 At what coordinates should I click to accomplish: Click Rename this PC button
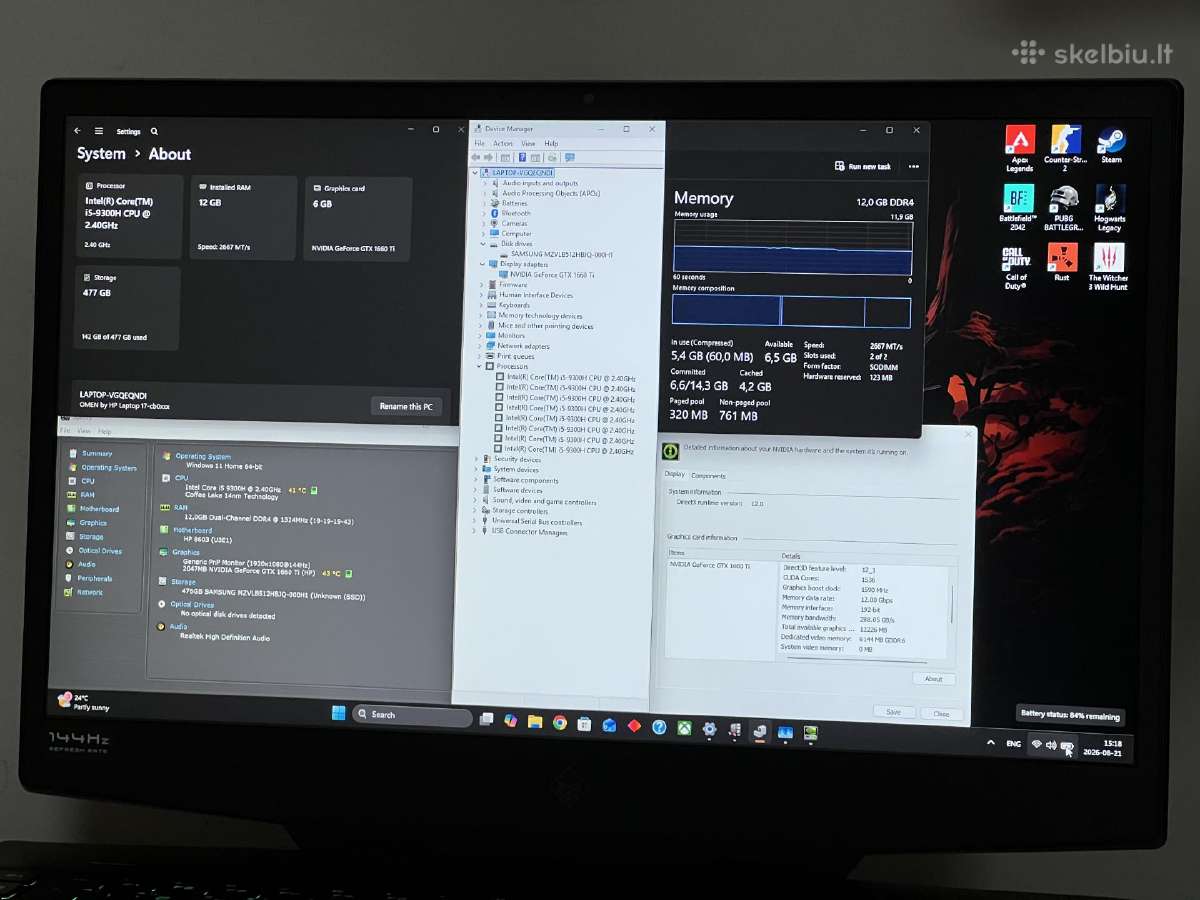point(406,406)
